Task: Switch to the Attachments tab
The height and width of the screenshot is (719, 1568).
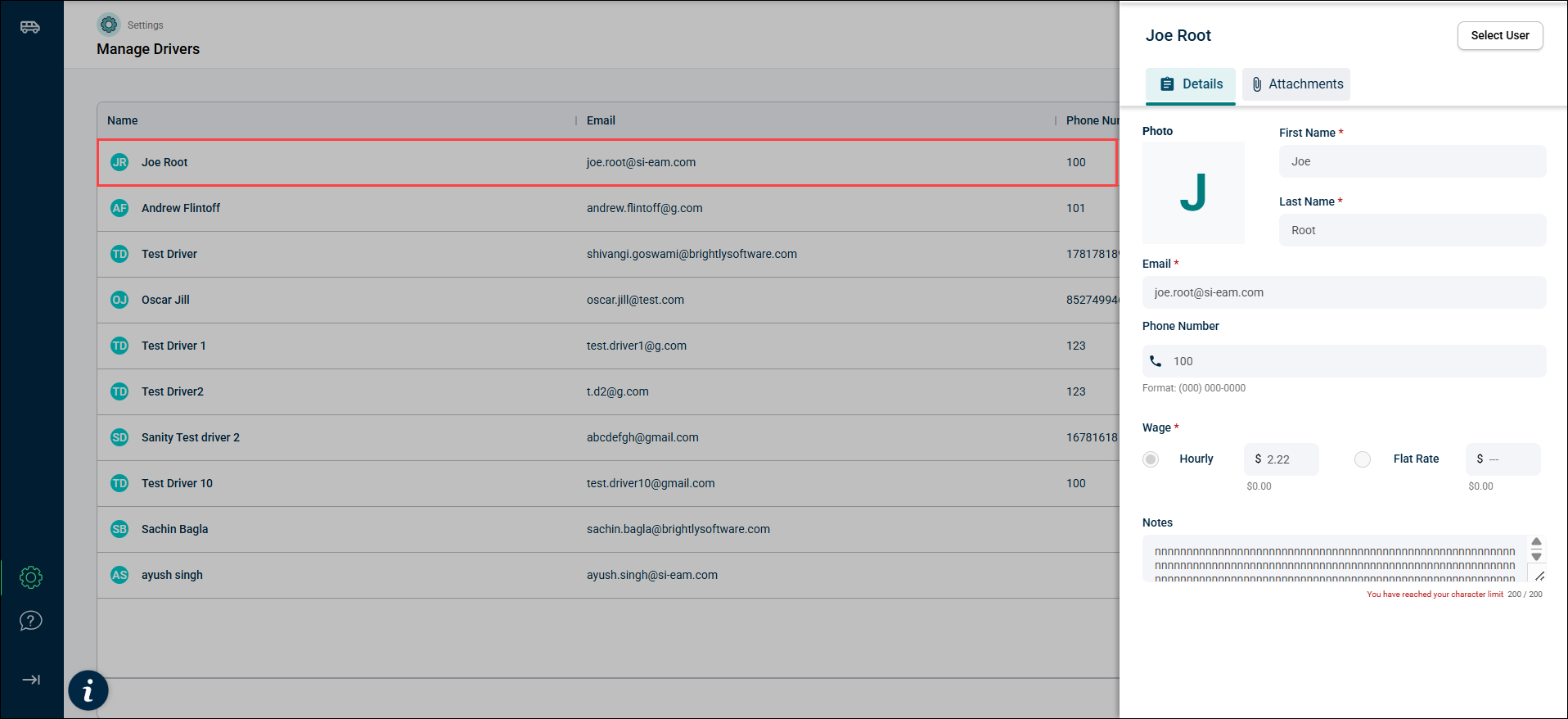Action: click(x=1296, y=84)
